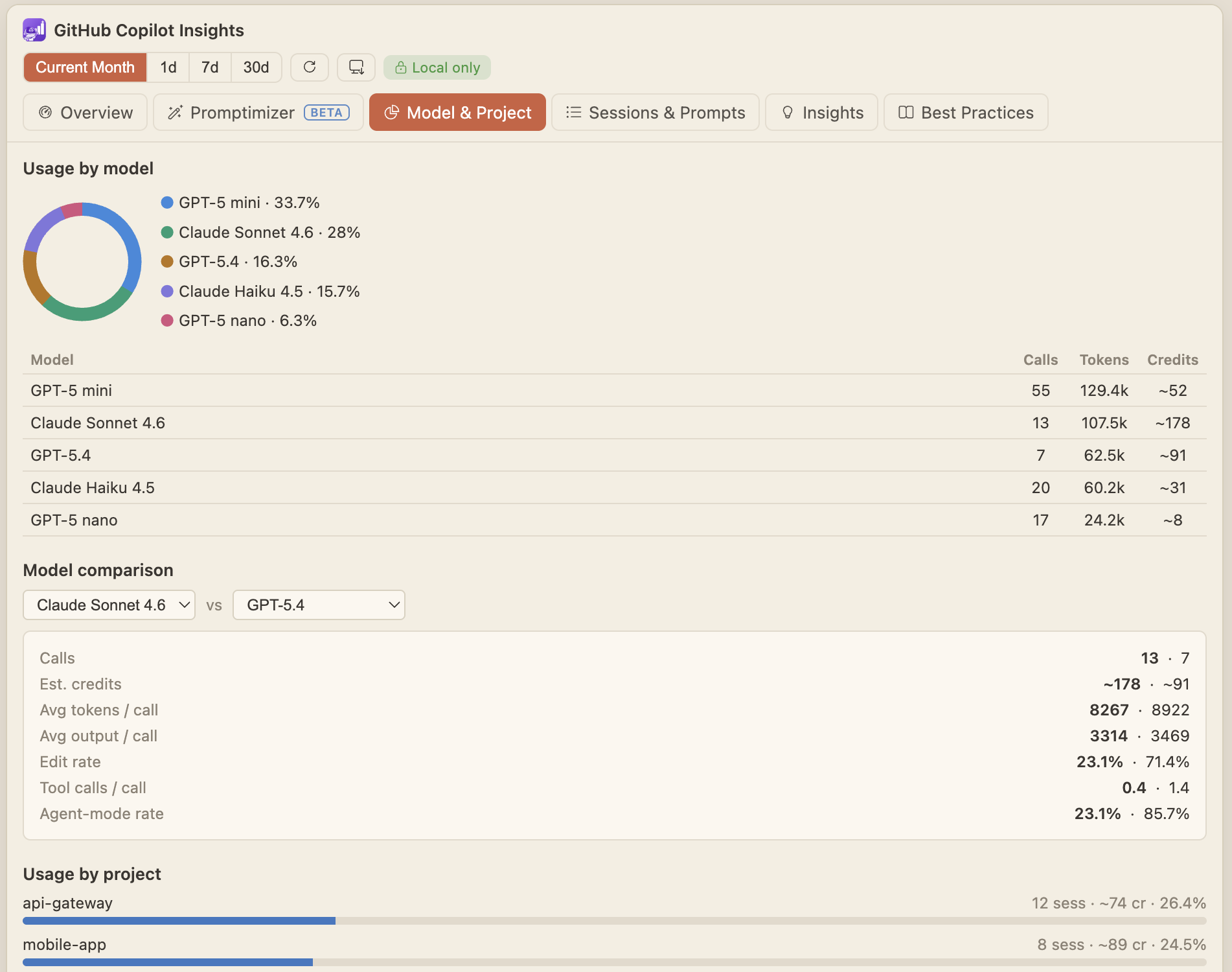Click the 20 calls cell for Claude Haiku
The image size is (1232, 972).
[1040, 487]
